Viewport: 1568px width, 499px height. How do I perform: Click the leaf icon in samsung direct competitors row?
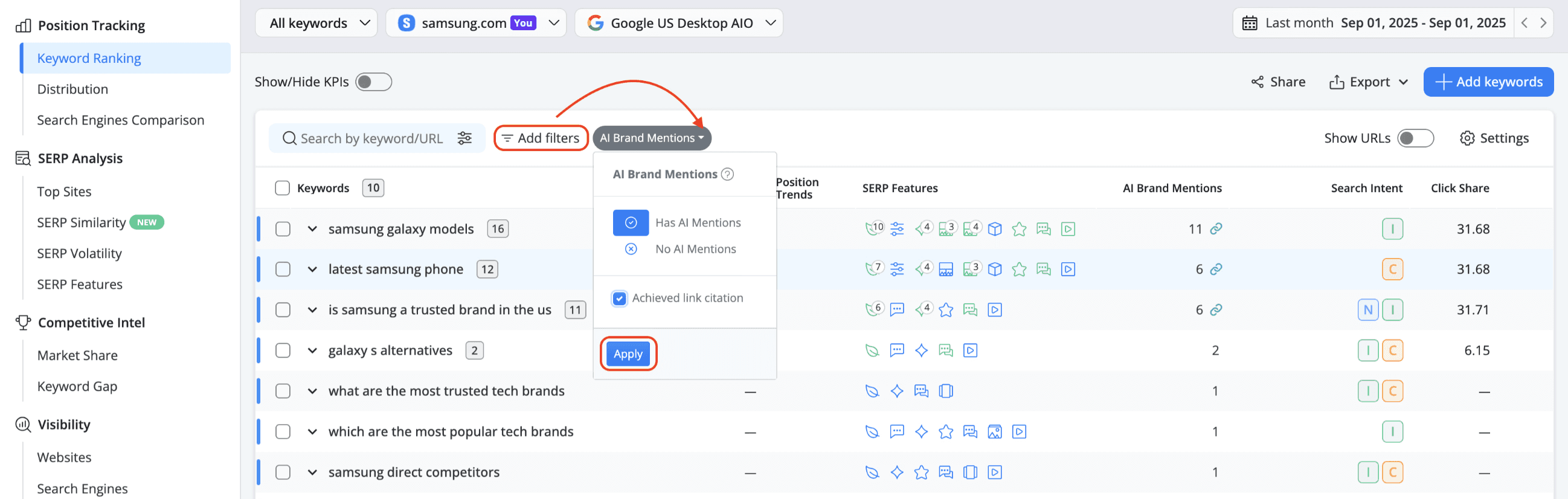872,472
